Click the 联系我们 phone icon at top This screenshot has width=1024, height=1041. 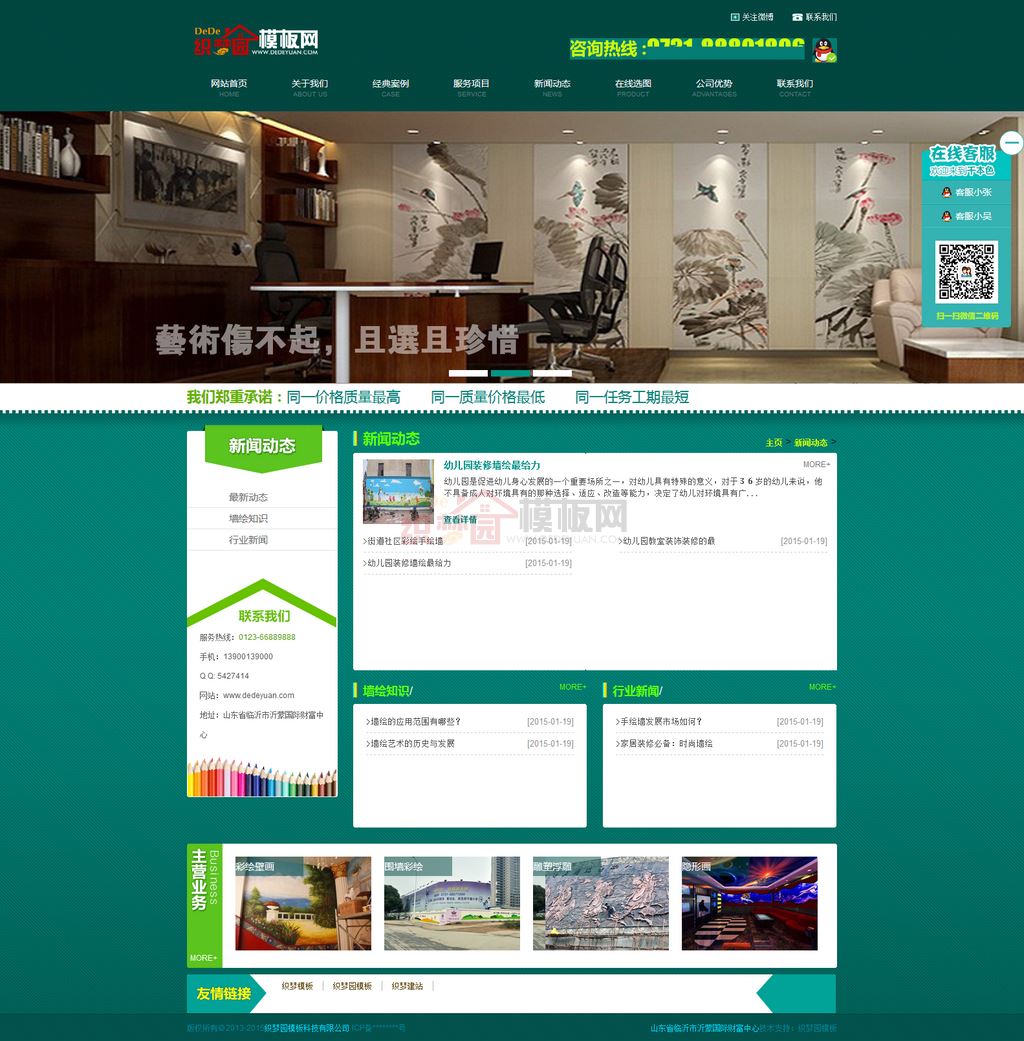[x=797, y=17]
